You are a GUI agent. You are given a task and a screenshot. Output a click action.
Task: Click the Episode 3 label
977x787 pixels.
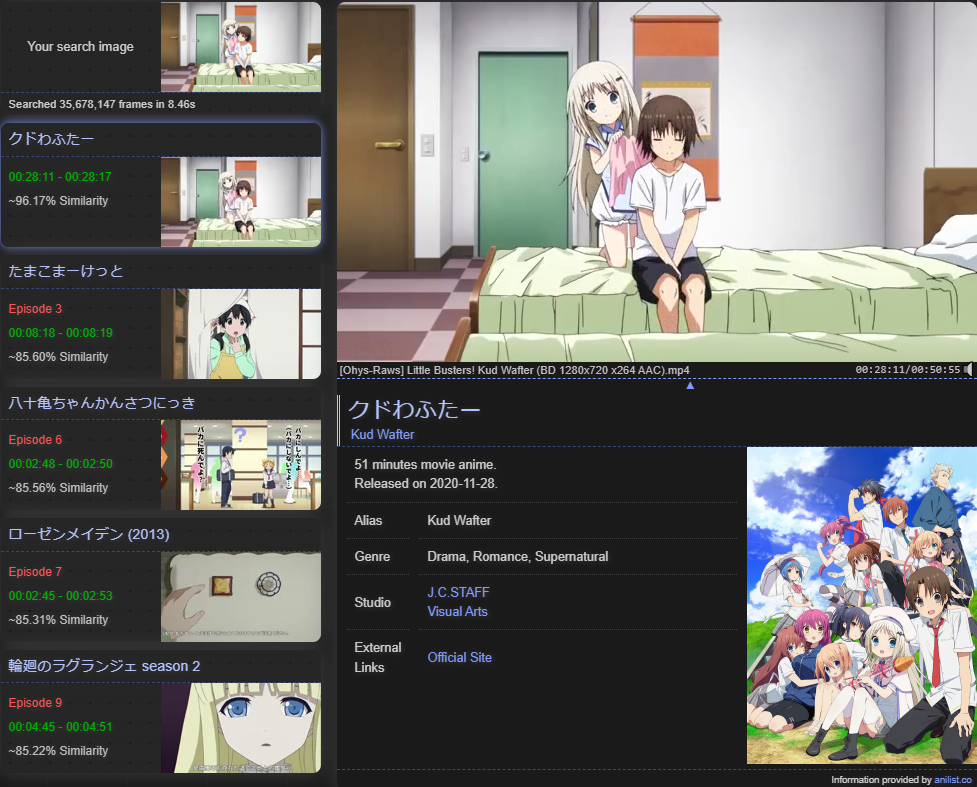coord(35,308)
